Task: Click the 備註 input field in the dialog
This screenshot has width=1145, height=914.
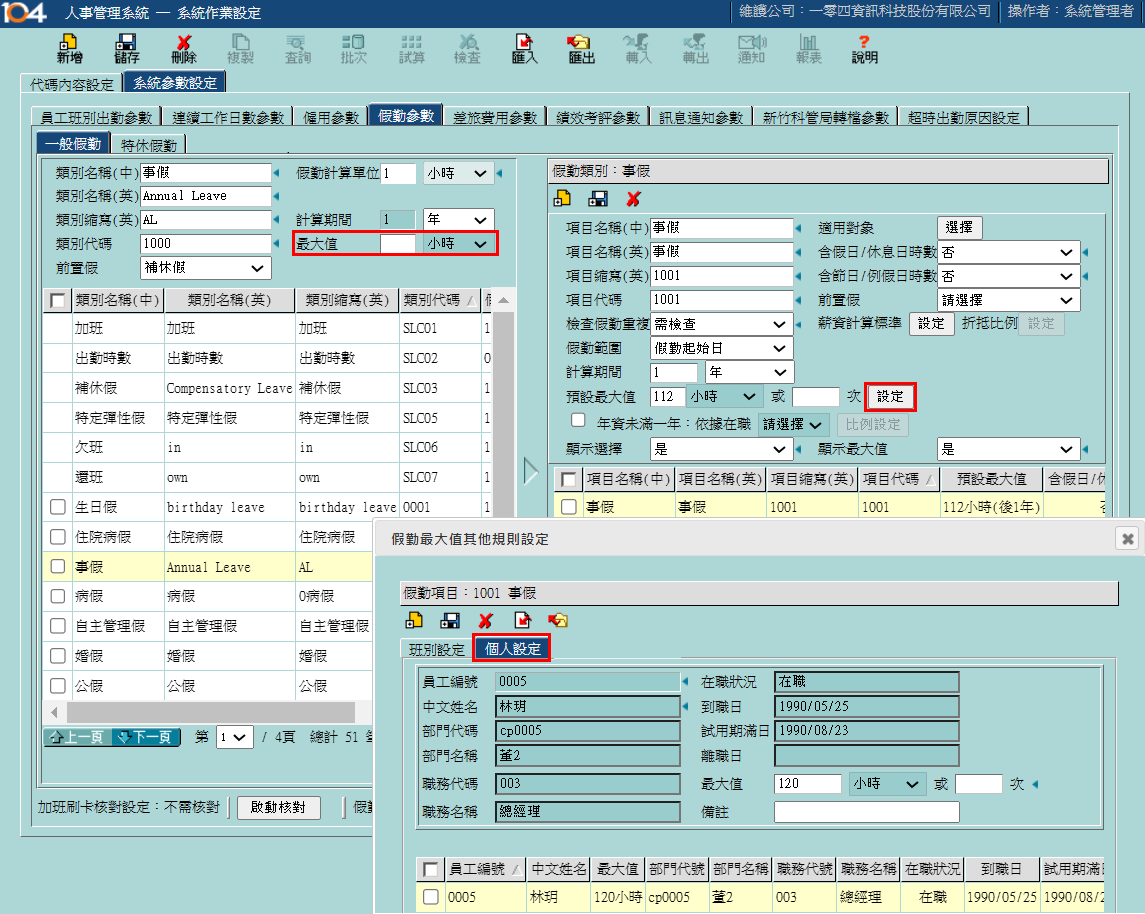Action: pos(866,812)
